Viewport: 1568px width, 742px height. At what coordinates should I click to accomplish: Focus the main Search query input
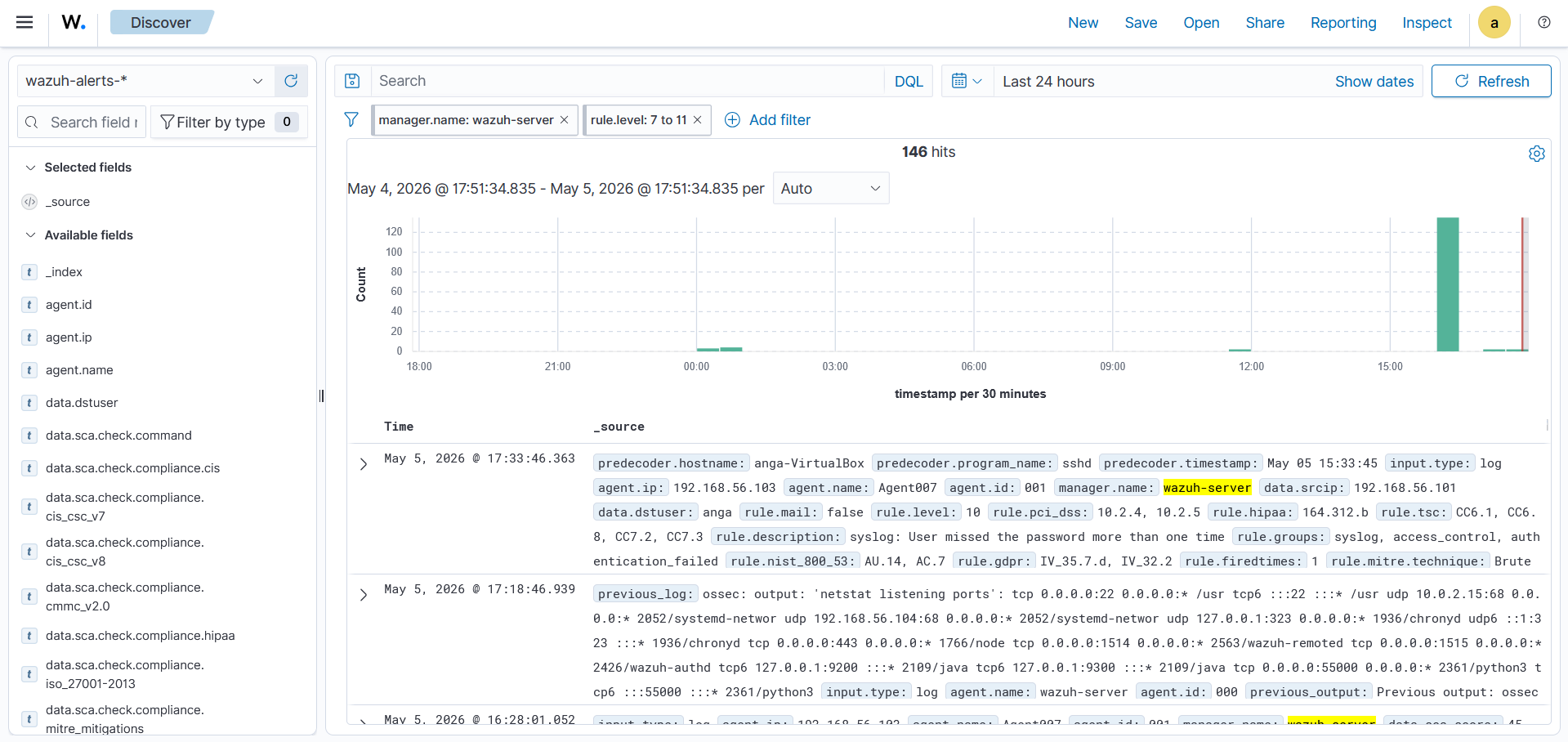pyautogui.click(x=627, y=81)
